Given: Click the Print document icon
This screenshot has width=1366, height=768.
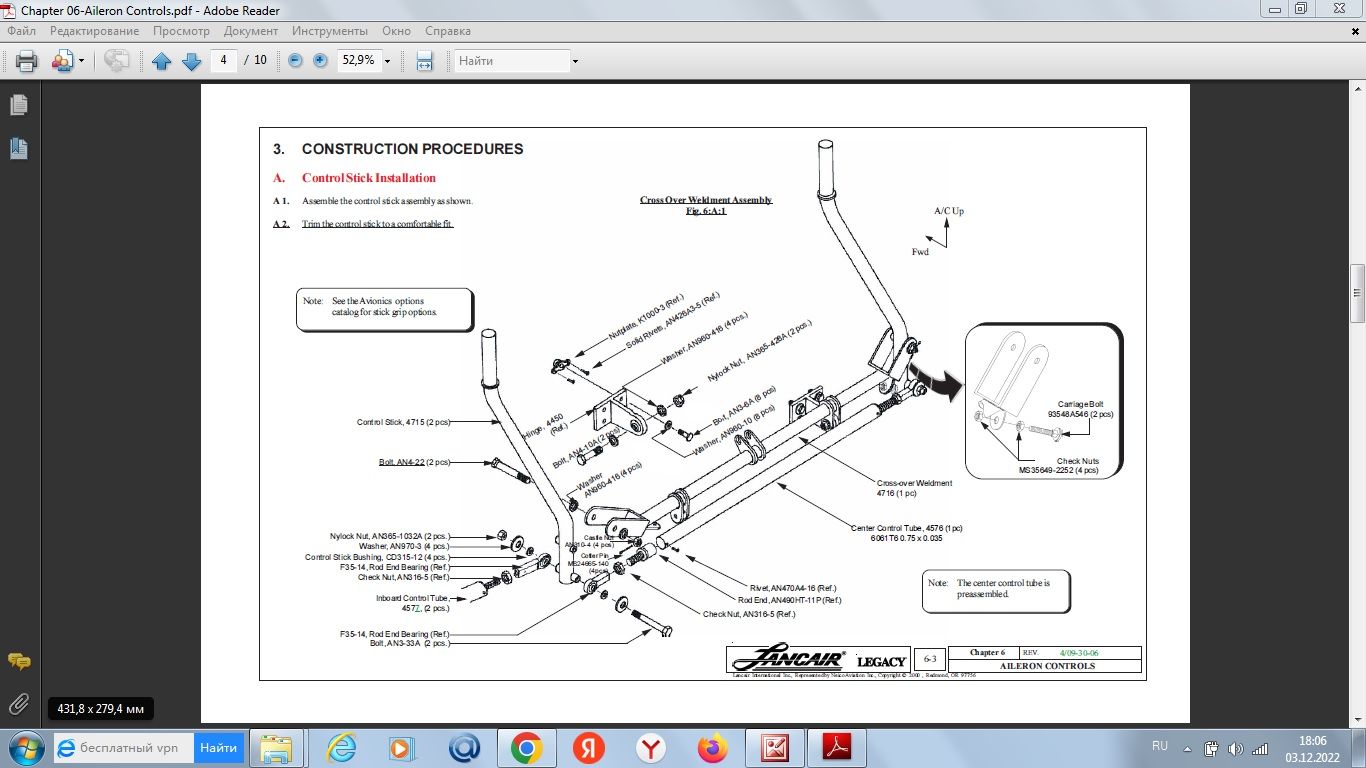Looking at the screenshot, I should (x=27, y=61).
